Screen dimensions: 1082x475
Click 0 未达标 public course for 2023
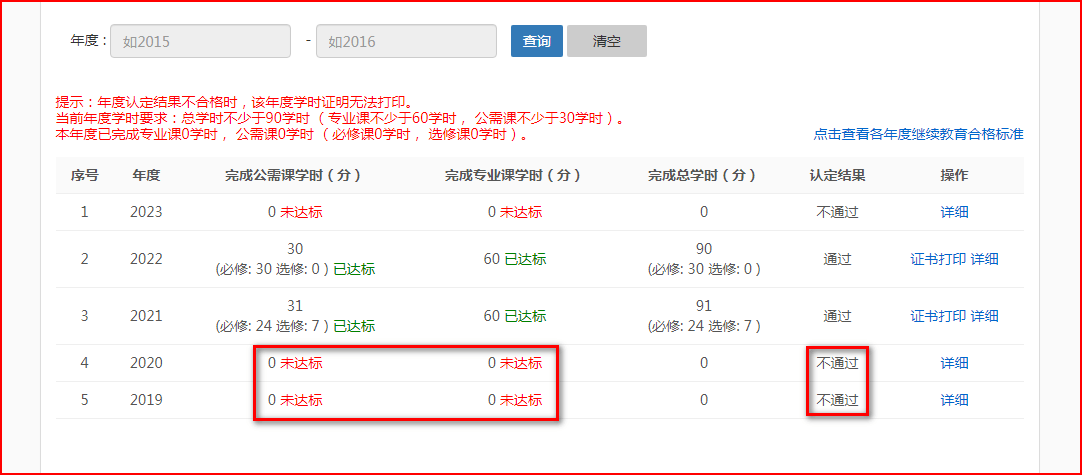[295, 212]
